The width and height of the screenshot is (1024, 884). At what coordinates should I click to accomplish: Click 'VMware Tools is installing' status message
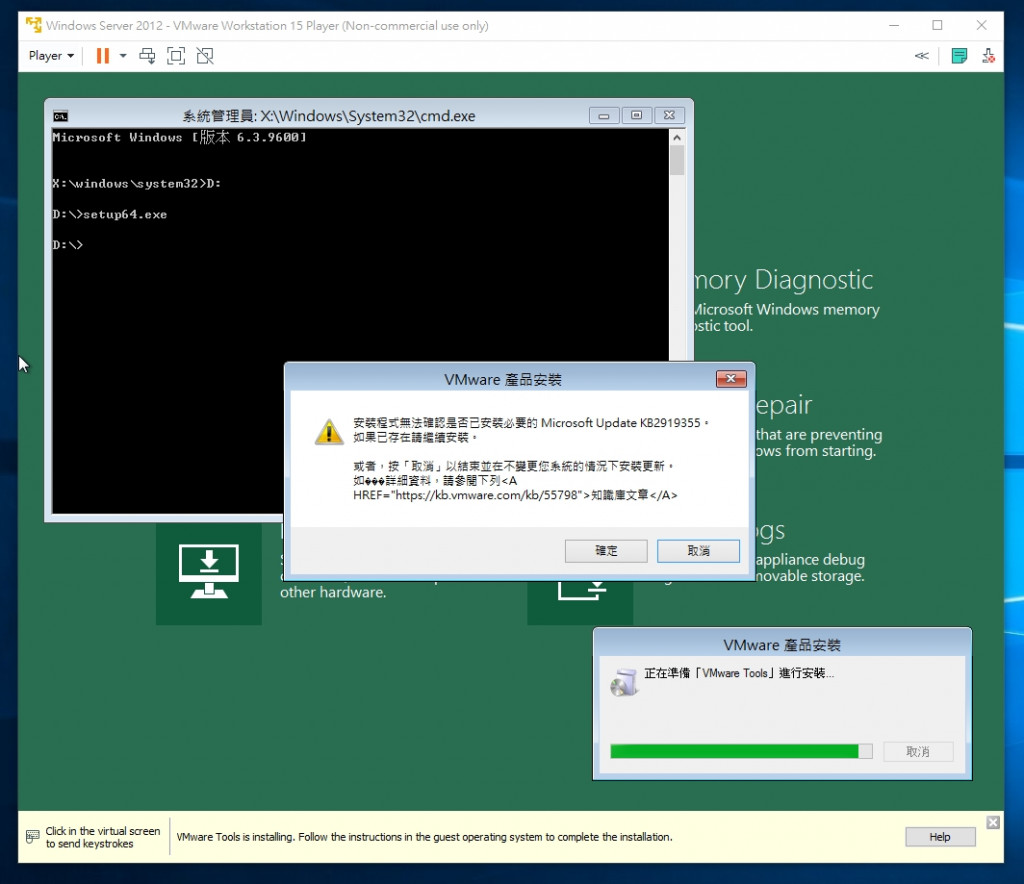click(424, 837)
